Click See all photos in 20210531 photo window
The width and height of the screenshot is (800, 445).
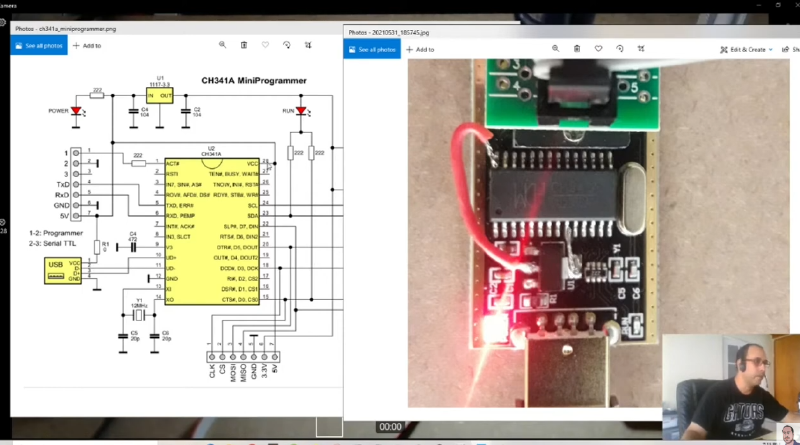tap(372, 50)
